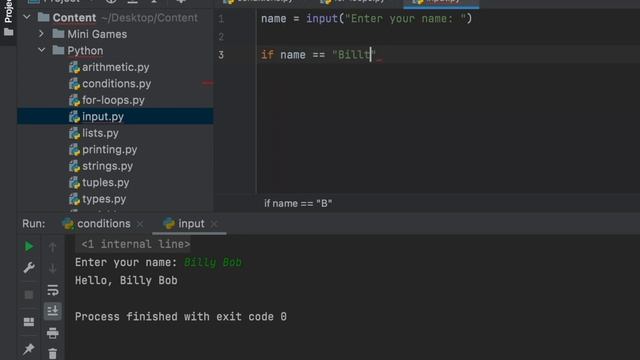640x360 pixels.
Task: Open for-loops.py in project tree
Action: tap(113, 100)
